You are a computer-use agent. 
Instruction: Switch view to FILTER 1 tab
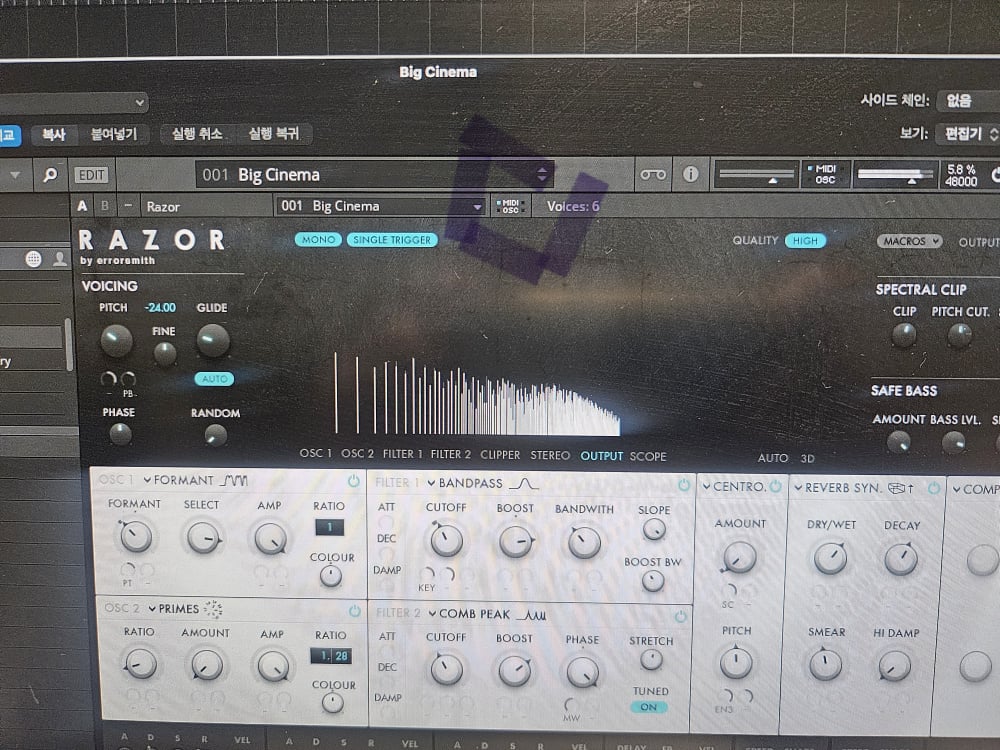(x=402, y=454)
